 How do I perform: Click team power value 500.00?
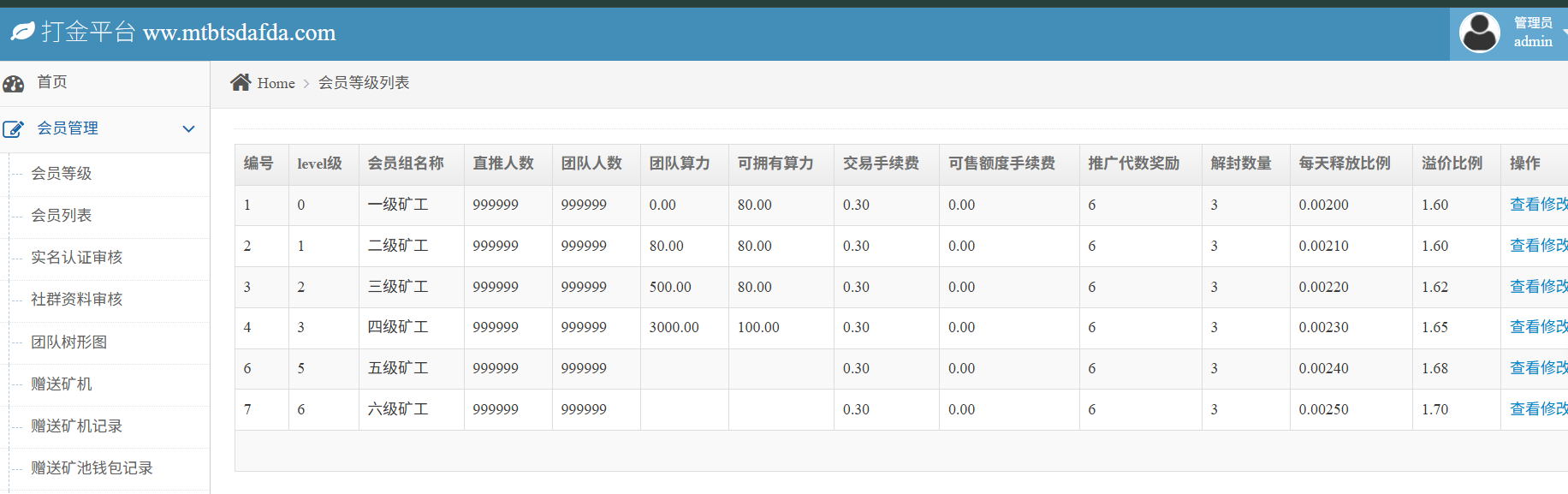(670, 287)
